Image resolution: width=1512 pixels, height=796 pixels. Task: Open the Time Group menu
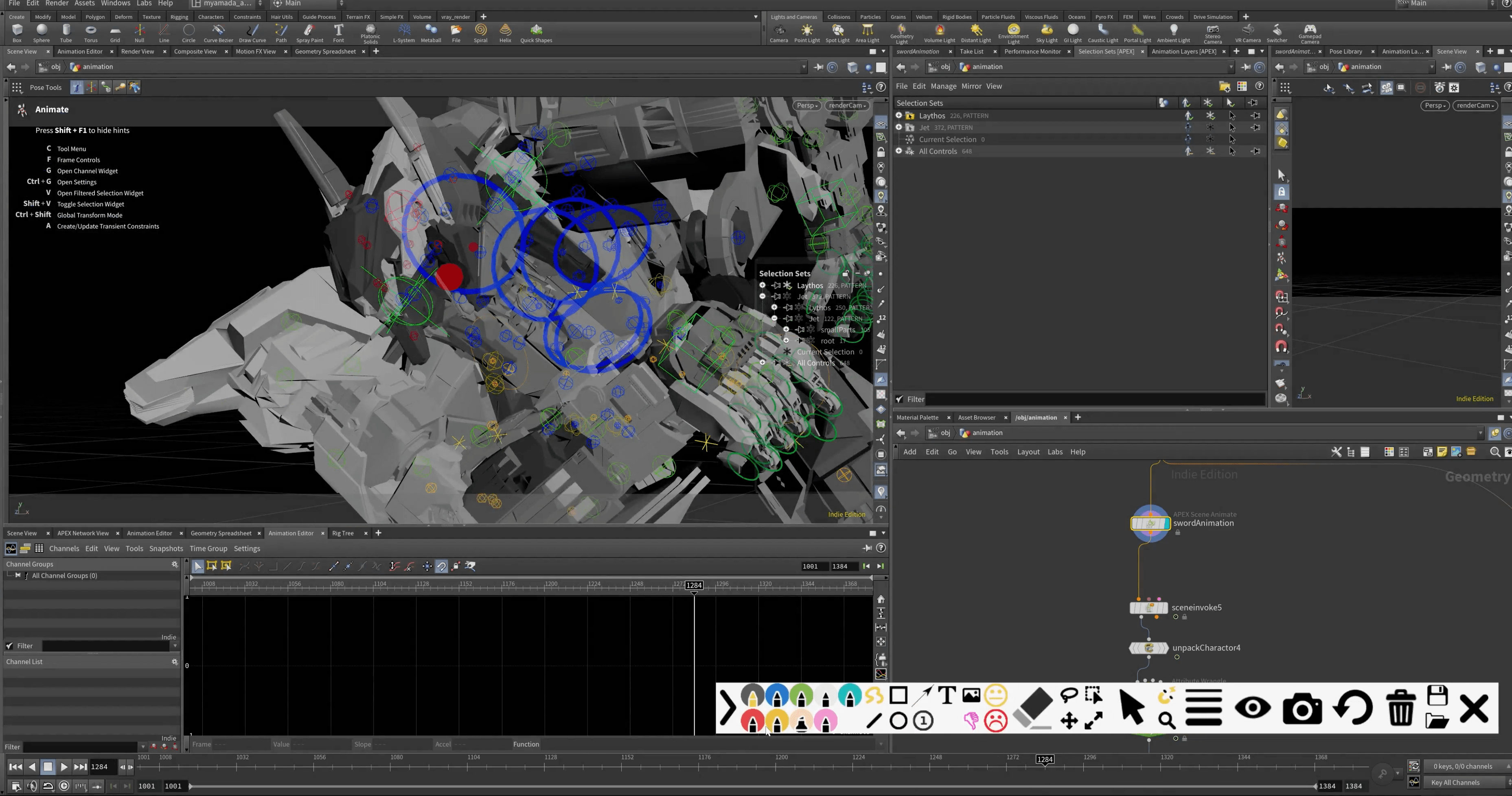(x=208, y=549)
